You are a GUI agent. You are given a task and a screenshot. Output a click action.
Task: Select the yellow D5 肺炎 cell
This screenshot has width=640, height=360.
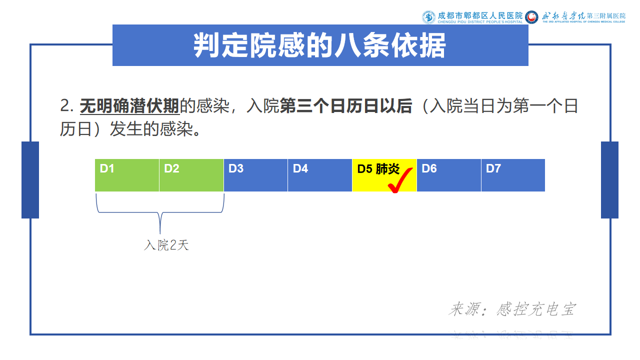384,175
